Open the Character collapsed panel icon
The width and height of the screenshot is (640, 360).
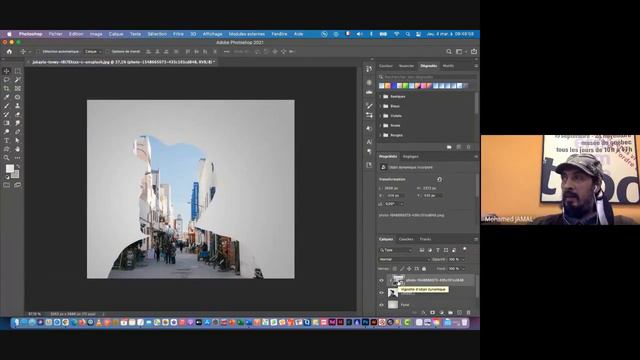tap(369, 142)
